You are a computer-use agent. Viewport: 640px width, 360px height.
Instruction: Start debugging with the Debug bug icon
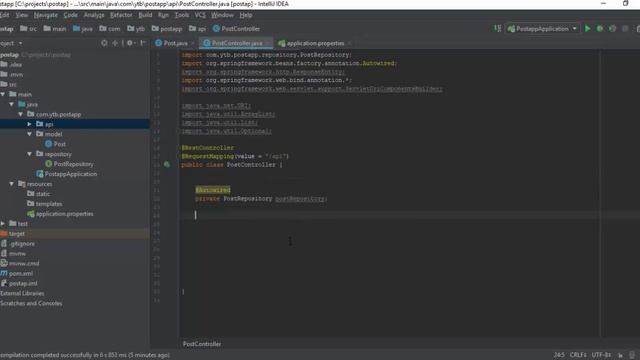pyautogui.click(x=600, y=29)
